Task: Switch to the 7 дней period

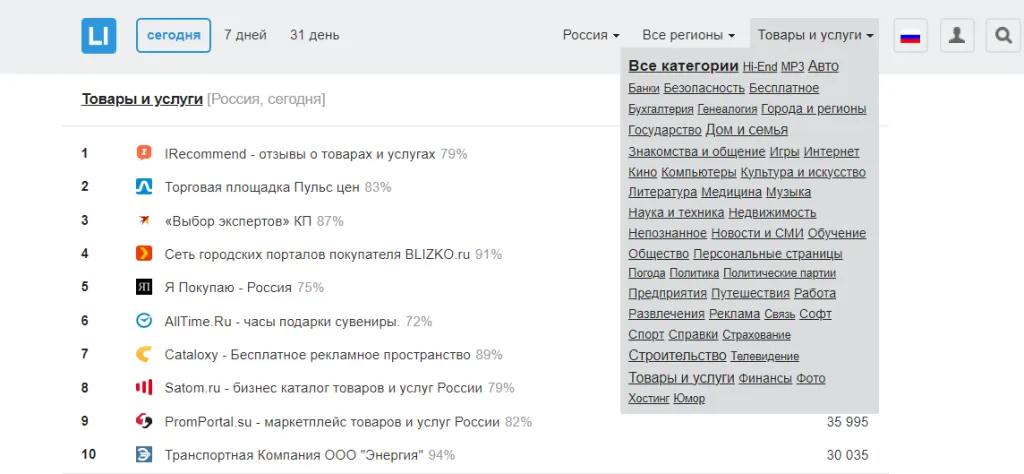Action: pyautogui.click(x=245, y=35)
